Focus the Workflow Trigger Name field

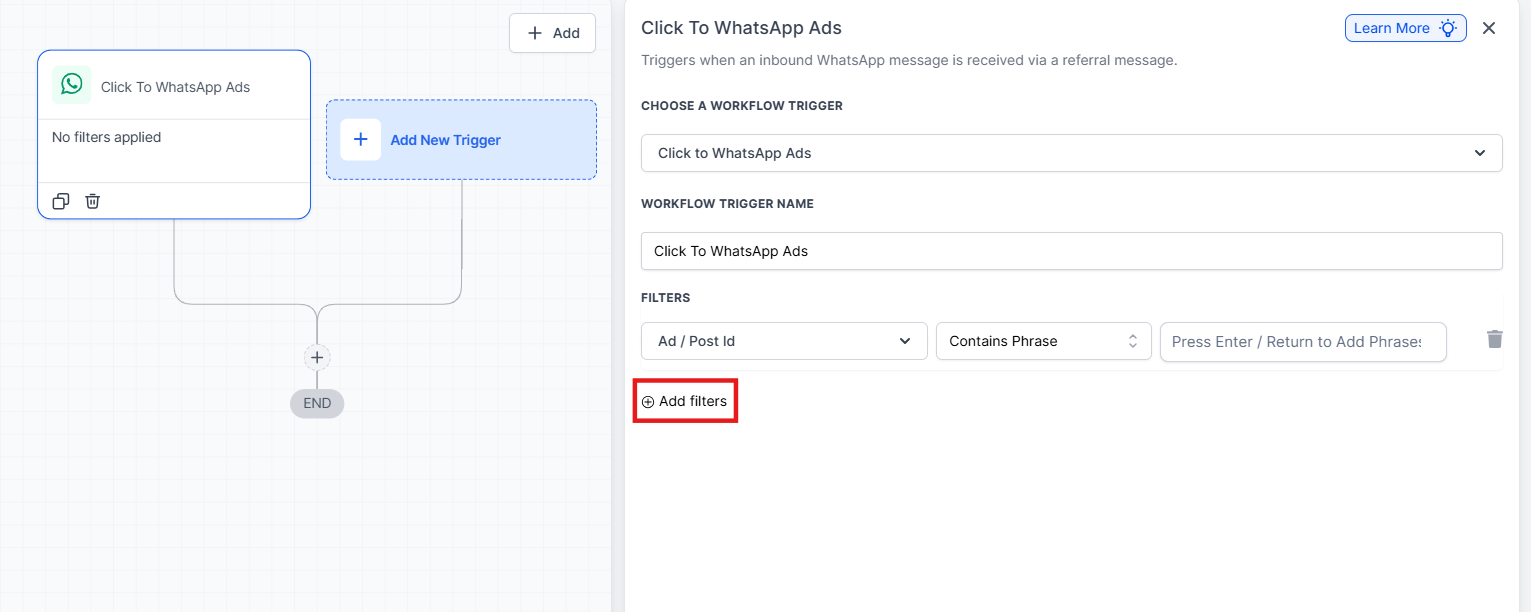[1071, 251]
